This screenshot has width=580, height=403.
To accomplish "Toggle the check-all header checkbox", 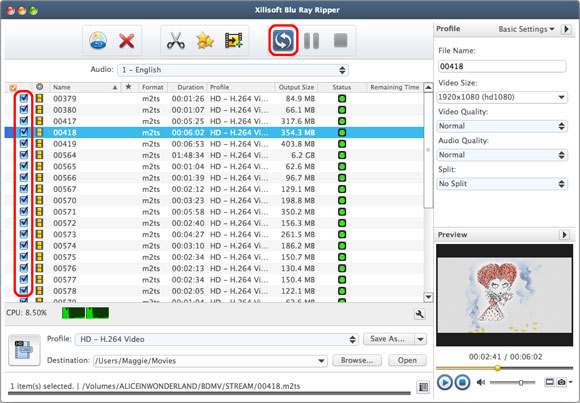I will click(x=13, y=88).
